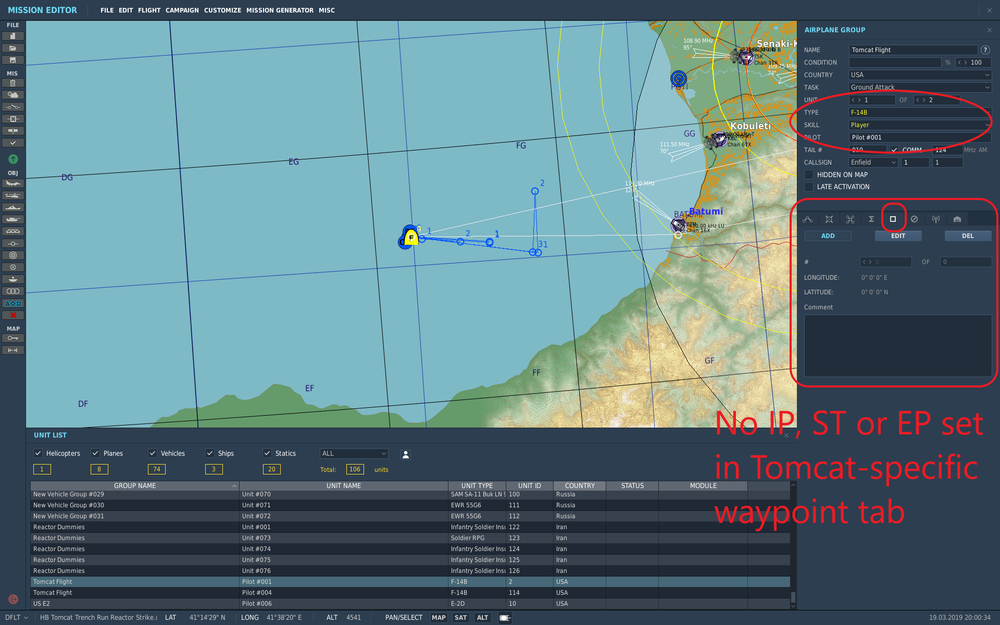Image resolution: width=1000 pixels, height=625 pixels.
Task: Toggle the Ships checkbox
Action: (x=210, y=453)
